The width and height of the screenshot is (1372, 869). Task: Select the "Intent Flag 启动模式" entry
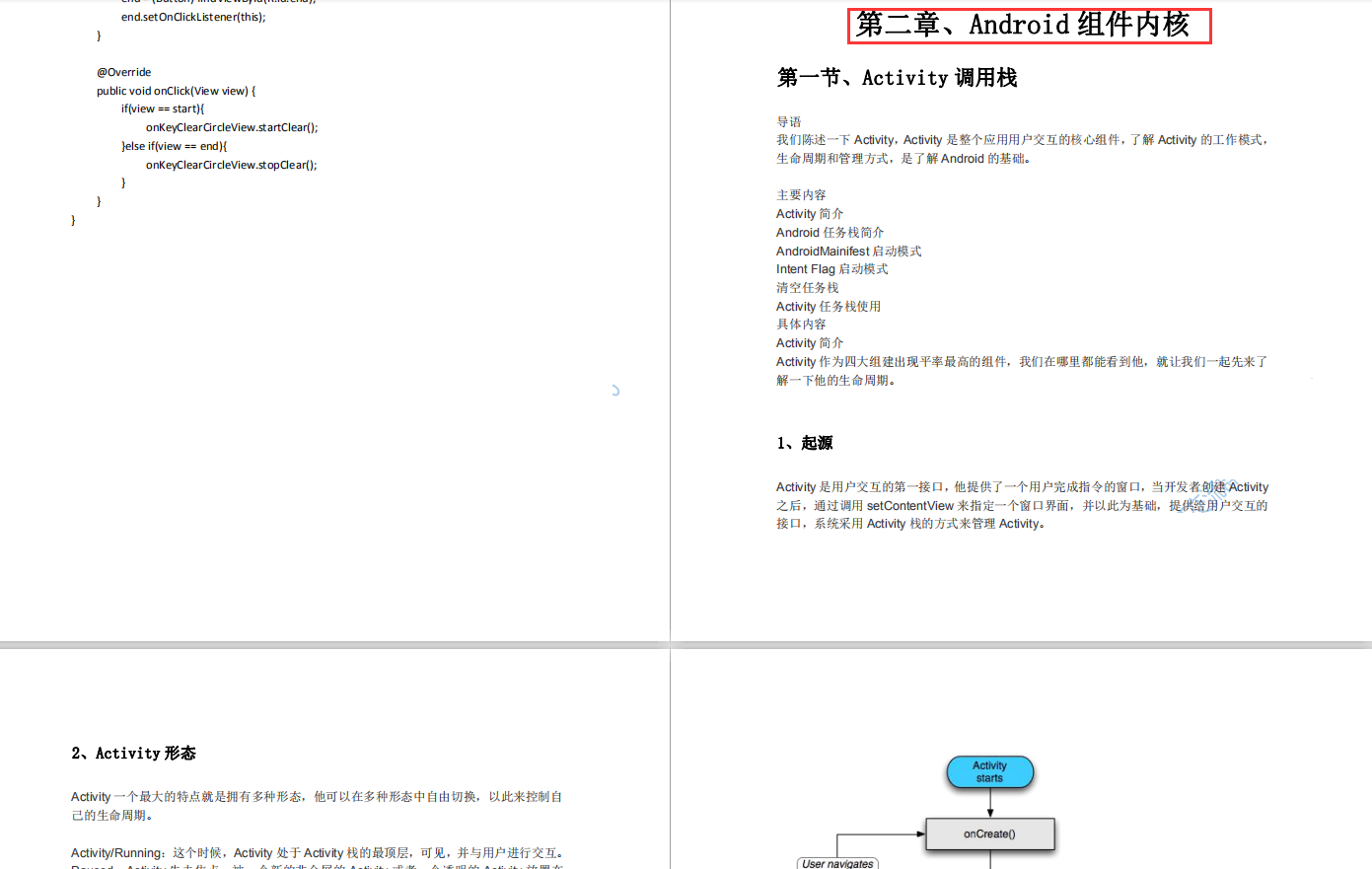831,269
